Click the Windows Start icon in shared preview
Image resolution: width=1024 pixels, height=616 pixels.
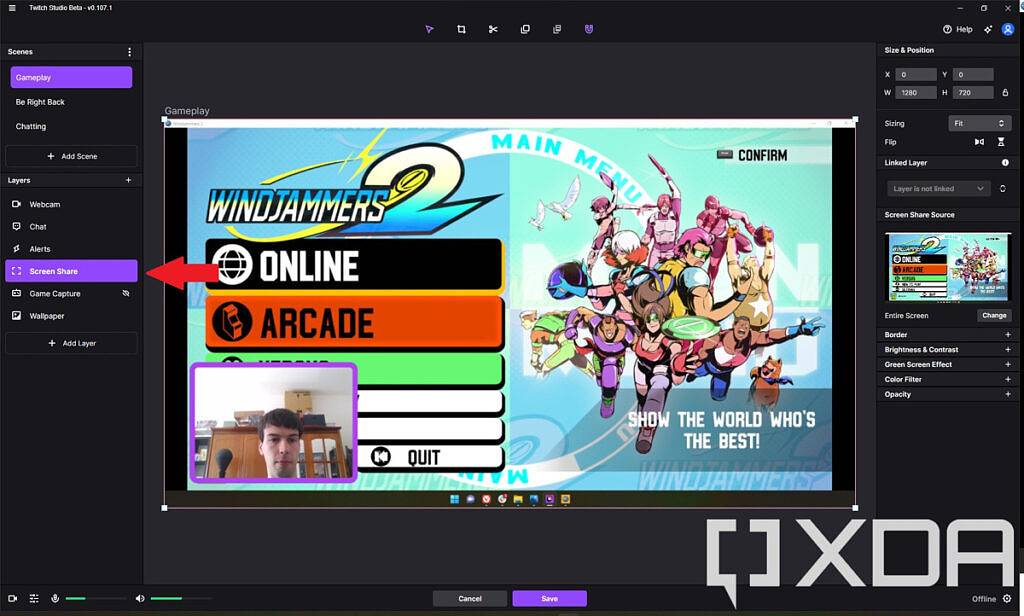click(x=455, y=499)
